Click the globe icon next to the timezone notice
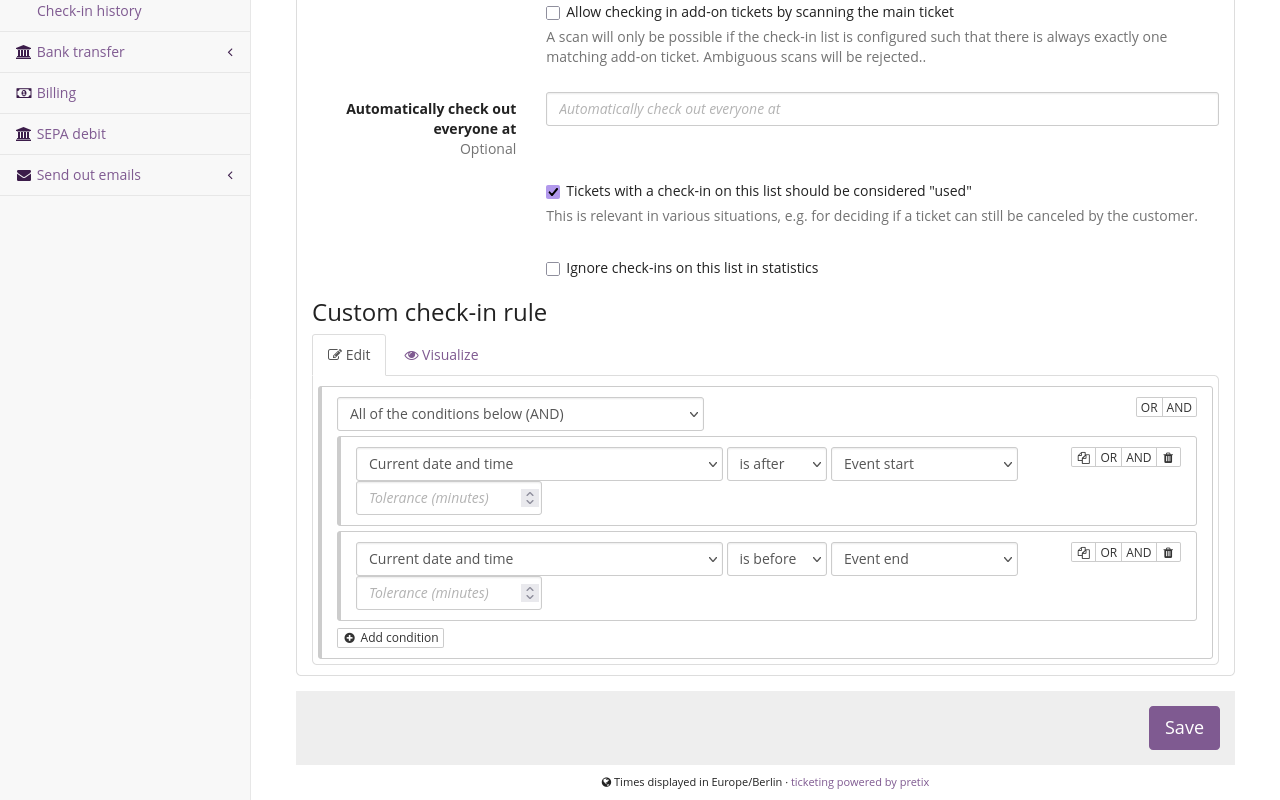The image size is (1280, 800). (606, 781)
